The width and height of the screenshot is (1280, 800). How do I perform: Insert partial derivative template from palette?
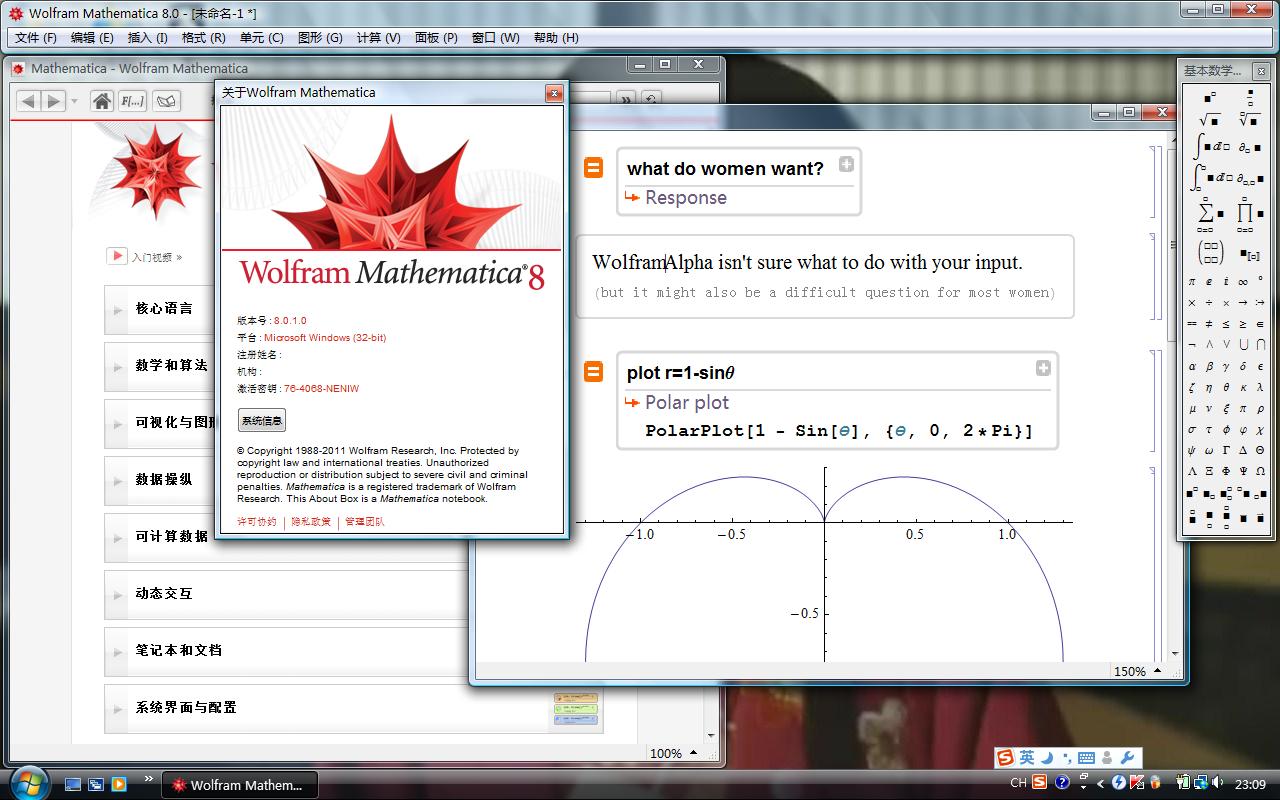pyautogui.click(x=1250, y=148)
